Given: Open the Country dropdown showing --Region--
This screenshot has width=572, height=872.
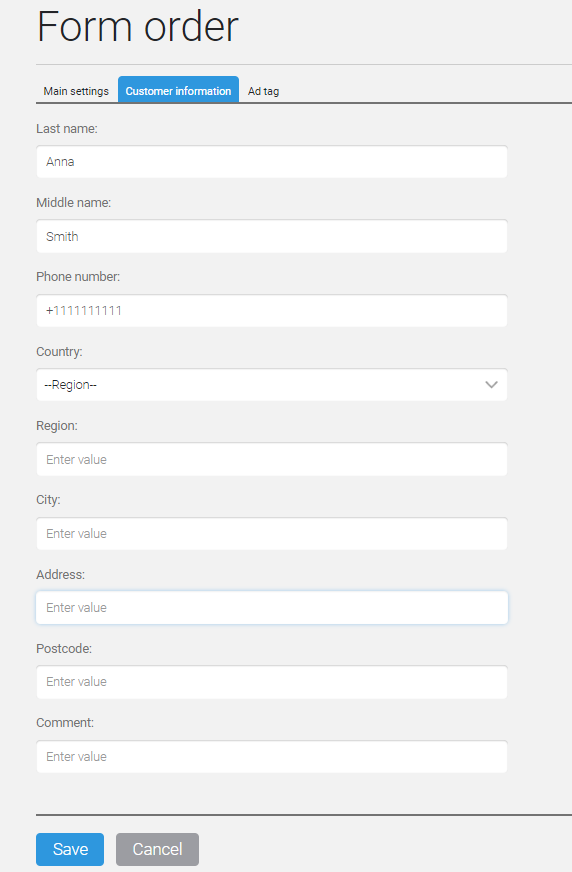Looking at the screenshot, I should click(x=272, y=384).
